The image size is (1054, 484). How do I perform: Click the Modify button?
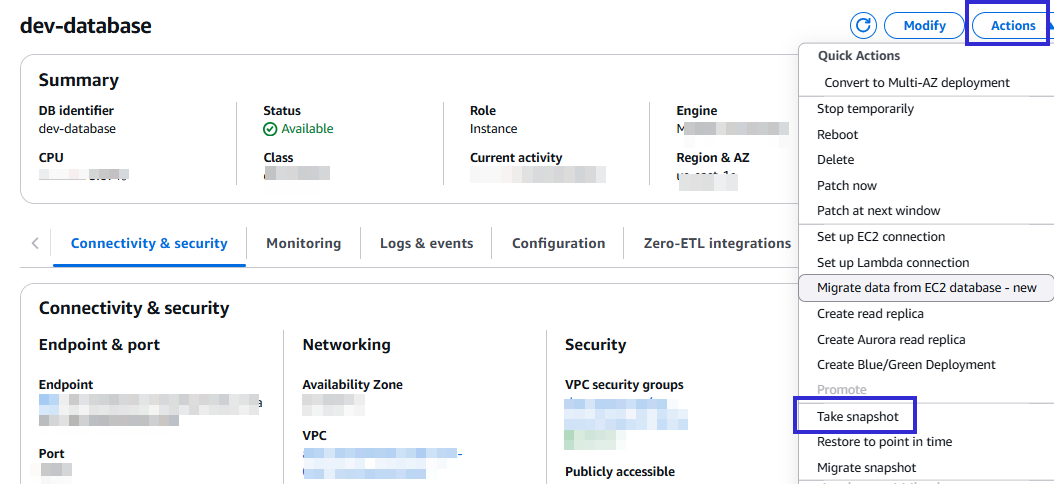point(924,26)
